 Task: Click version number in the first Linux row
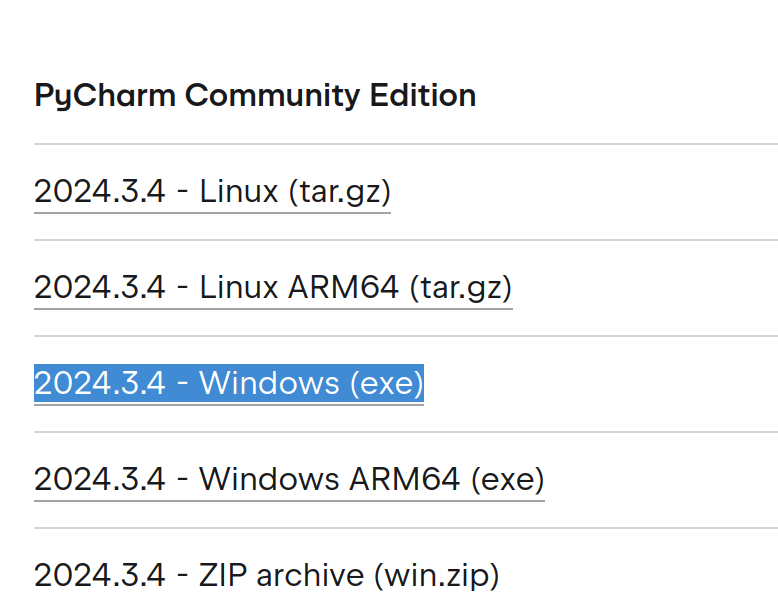click(x=99, y=191)
